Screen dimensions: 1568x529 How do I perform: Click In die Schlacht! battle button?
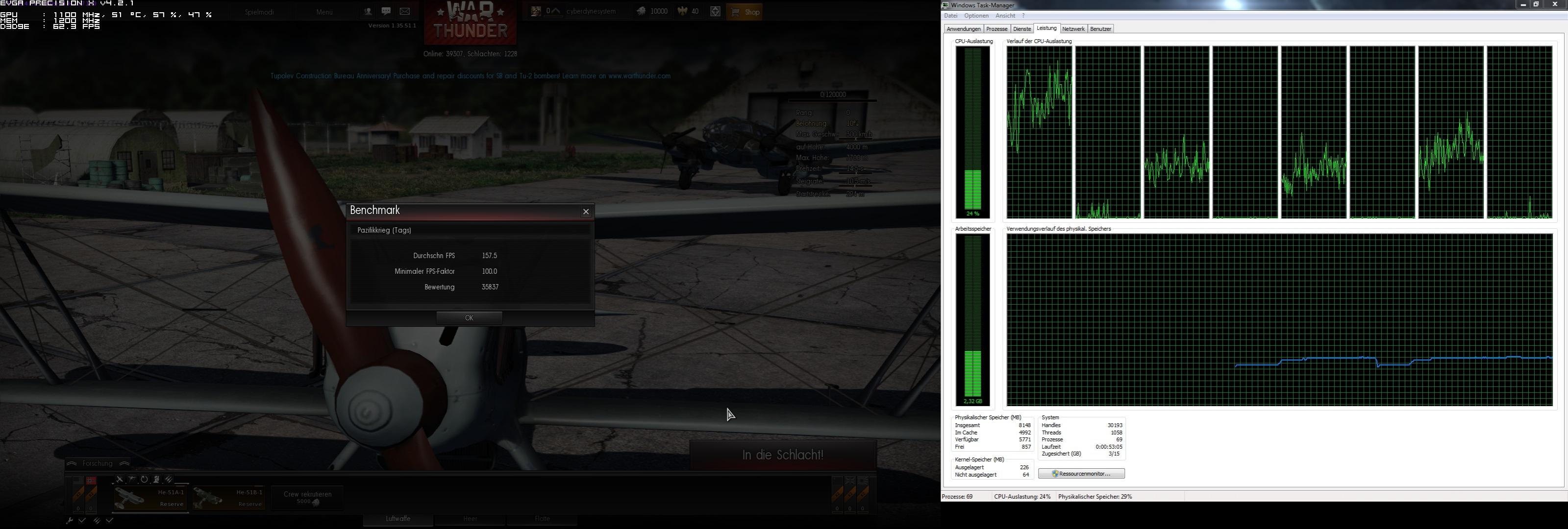782,456
